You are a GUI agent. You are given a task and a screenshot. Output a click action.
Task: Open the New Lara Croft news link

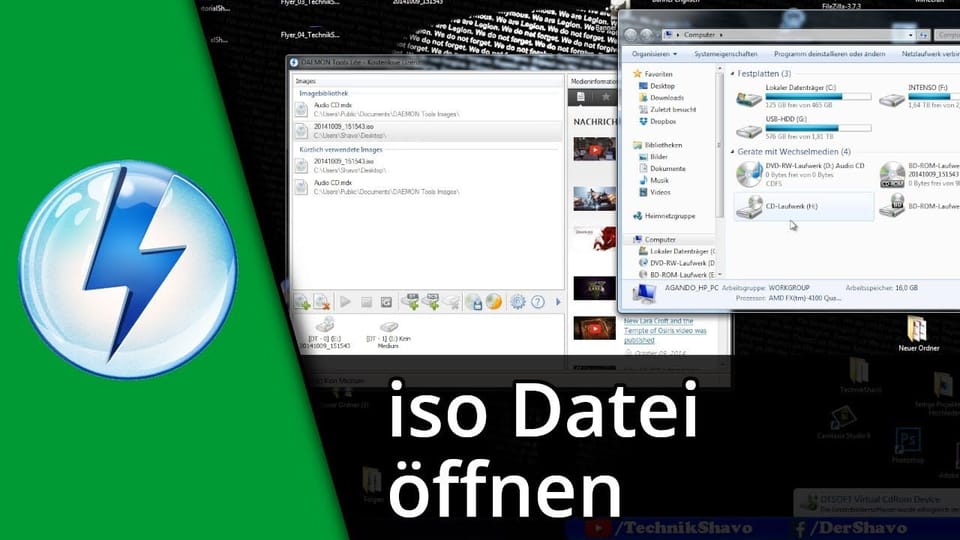coord(665,331)
